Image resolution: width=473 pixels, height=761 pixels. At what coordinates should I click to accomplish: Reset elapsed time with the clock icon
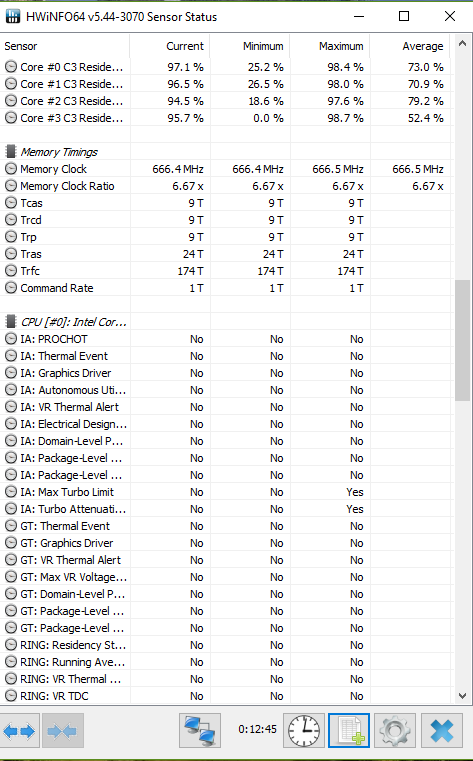pos(304,730)
